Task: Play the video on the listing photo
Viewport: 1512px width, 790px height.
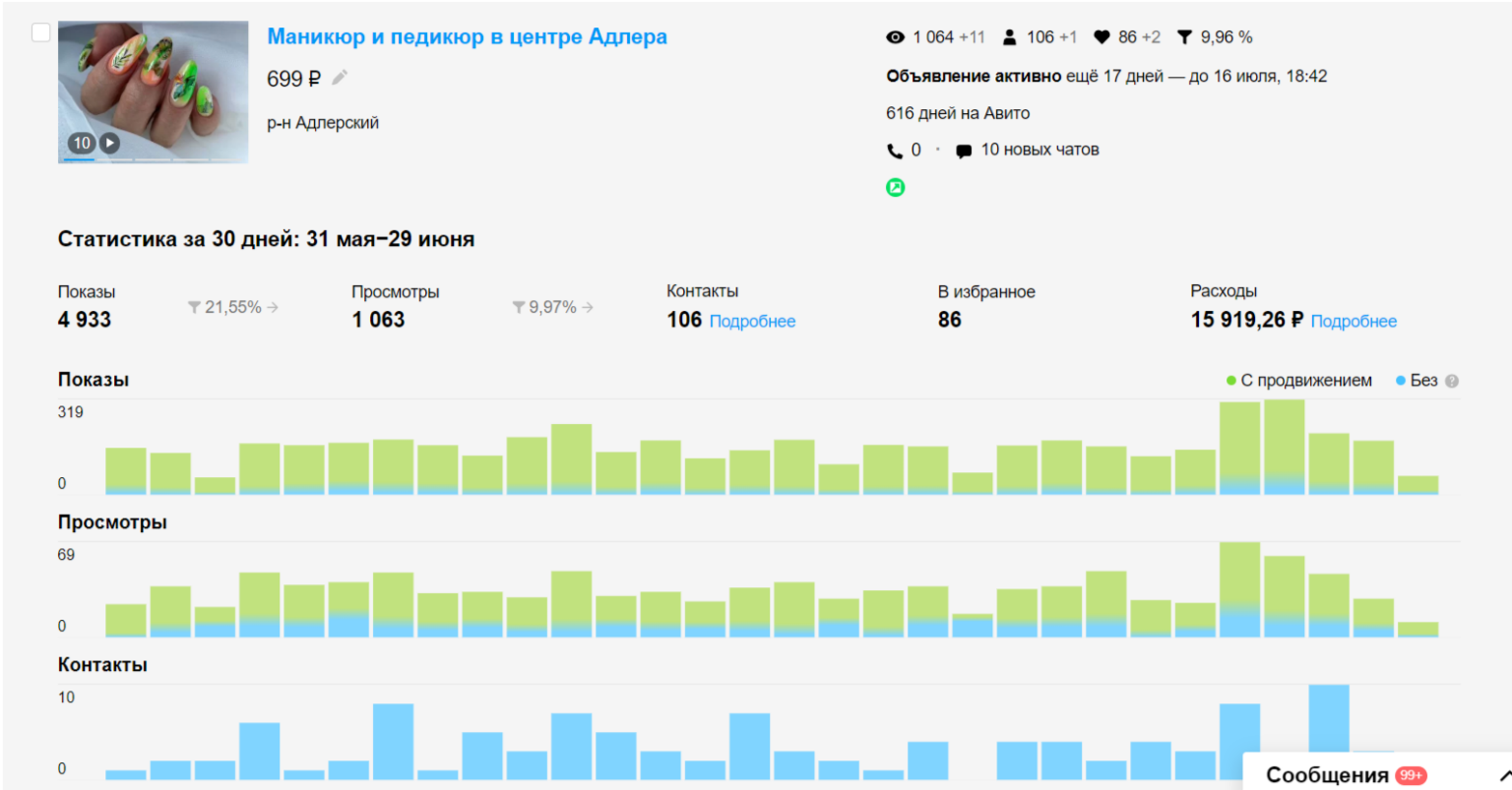Action: tap(110, 143)
